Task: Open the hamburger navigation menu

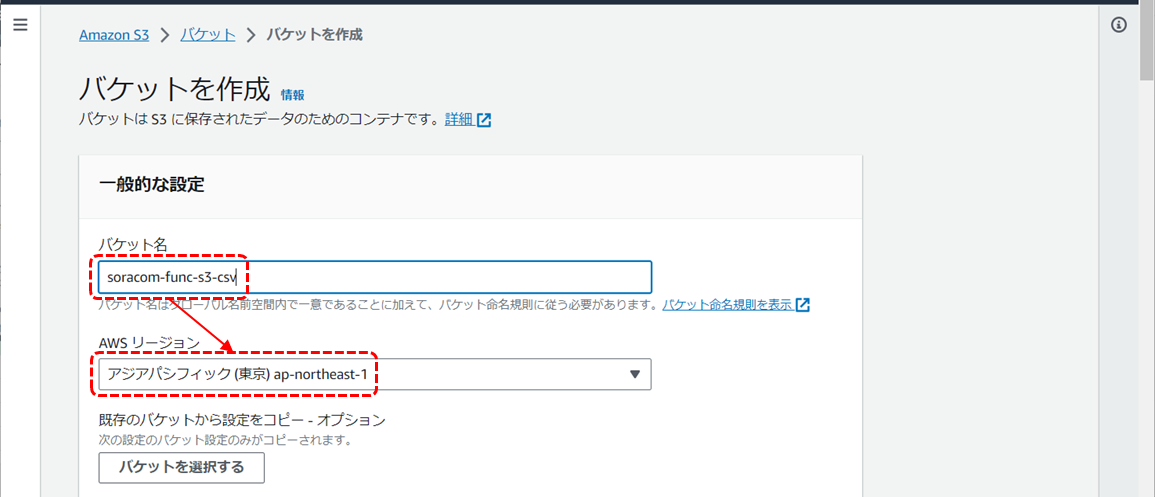Action: [x=20, y=25]
